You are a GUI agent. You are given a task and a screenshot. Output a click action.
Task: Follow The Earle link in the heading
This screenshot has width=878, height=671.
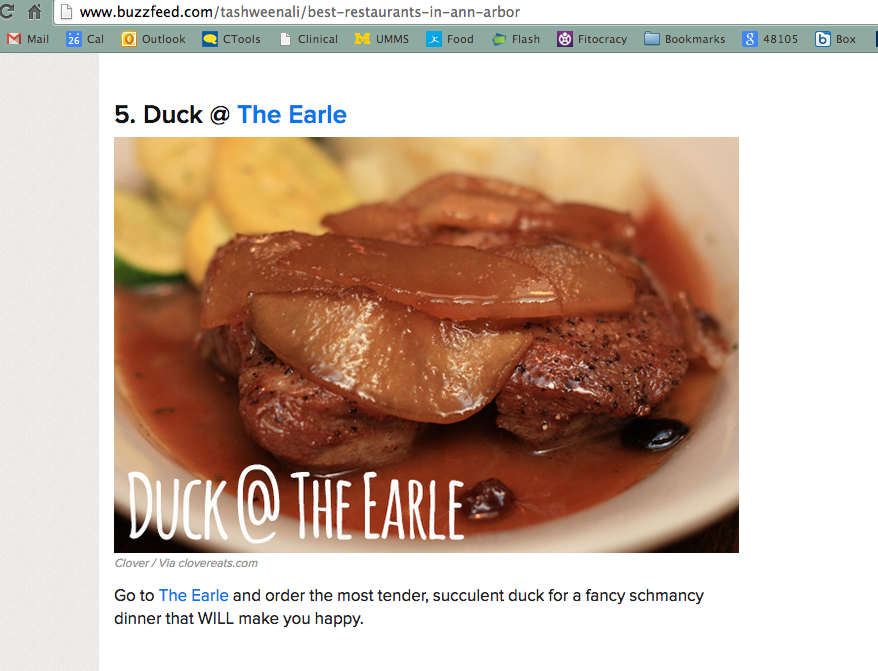coord(292,115)
